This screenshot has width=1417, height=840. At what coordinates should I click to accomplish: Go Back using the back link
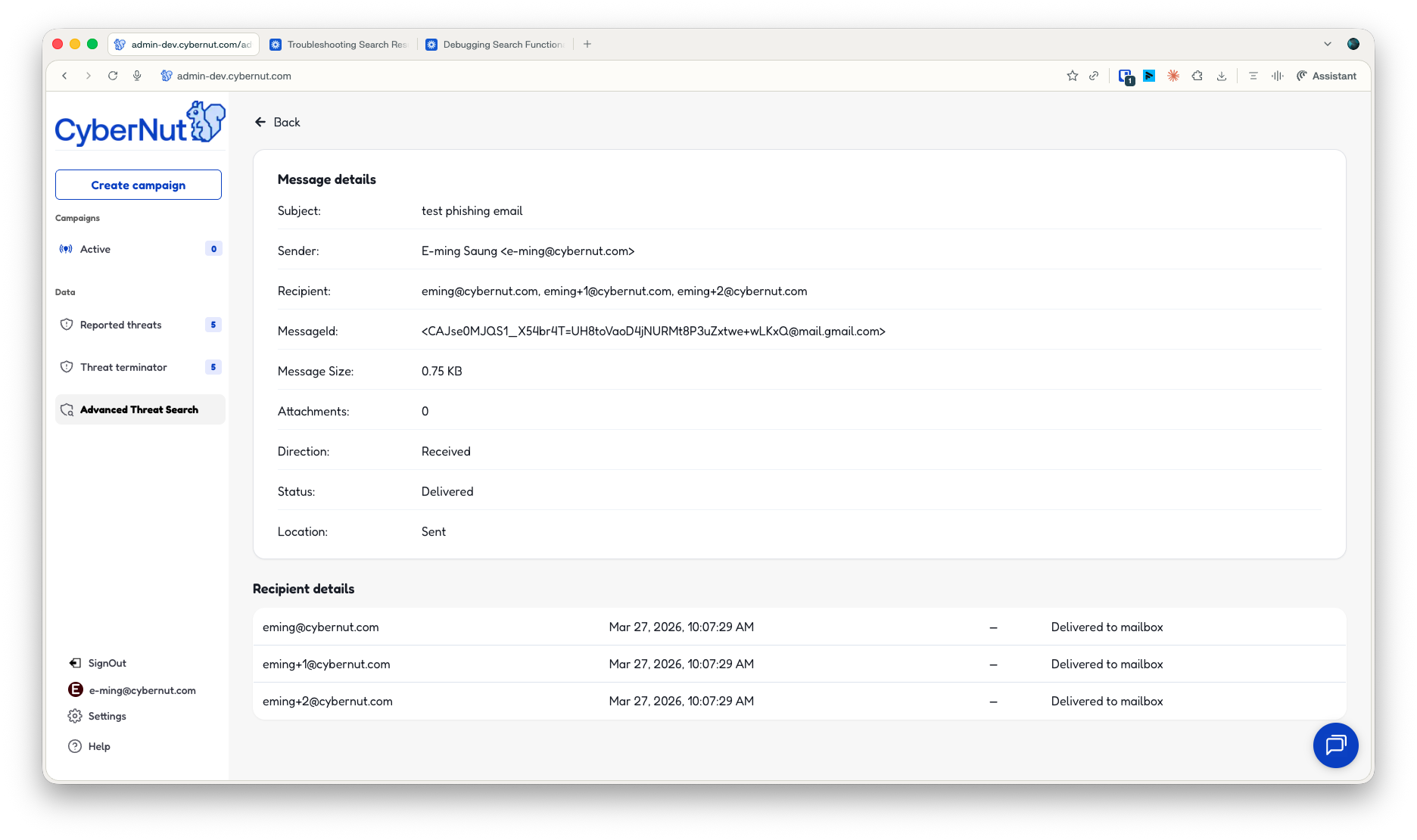click(x=277, y=122)
